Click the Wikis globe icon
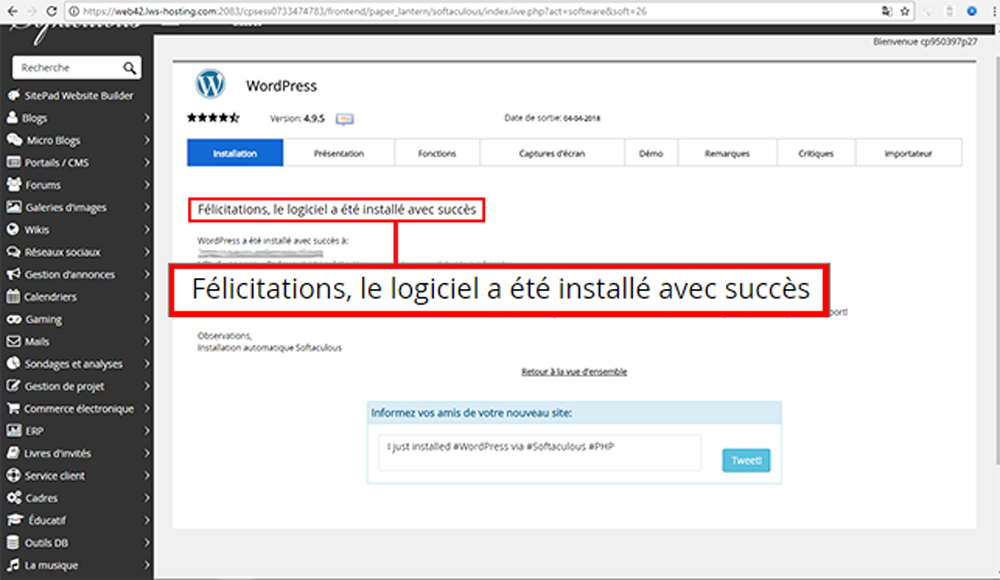The height and width of the screenshot is (580, 1000). [x=13, y=229]
